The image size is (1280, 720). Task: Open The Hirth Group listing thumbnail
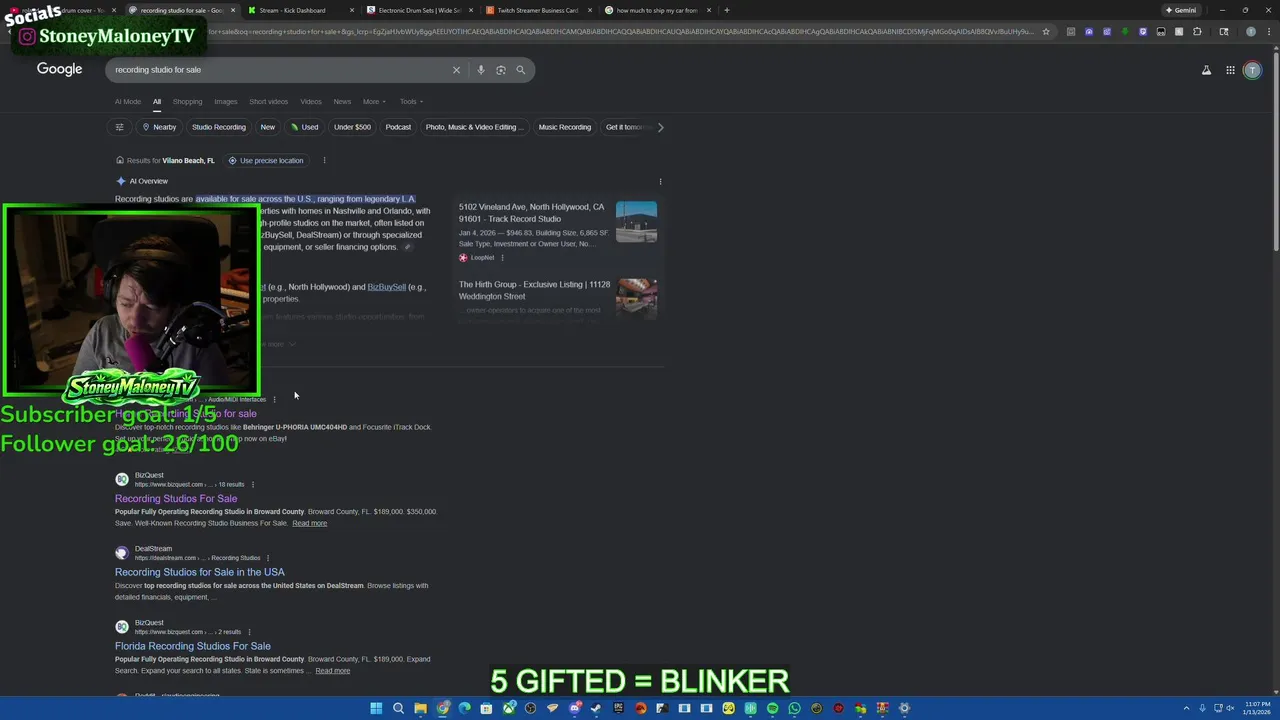click(637, 297)
